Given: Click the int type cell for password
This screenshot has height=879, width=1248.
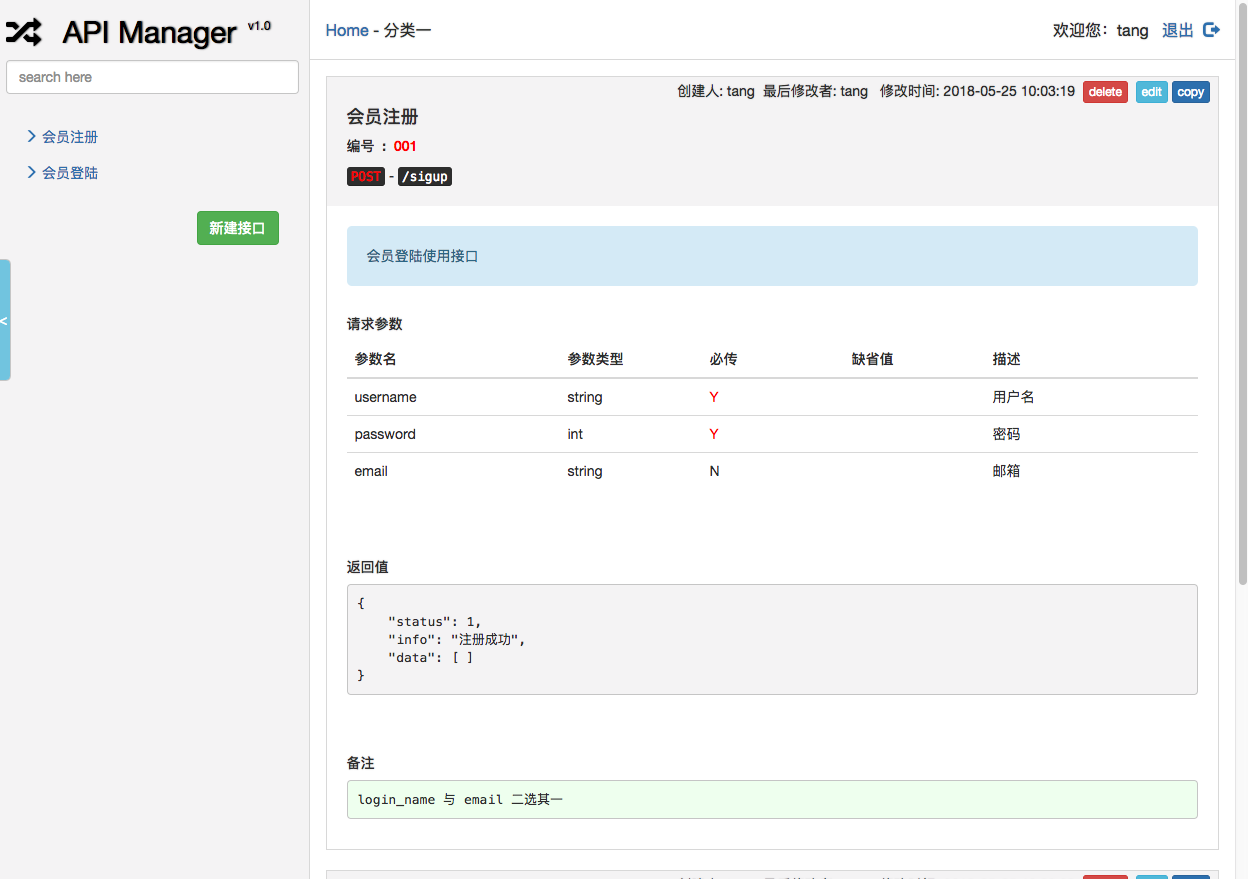Looking at the screenshot, I should pos(575,434).
